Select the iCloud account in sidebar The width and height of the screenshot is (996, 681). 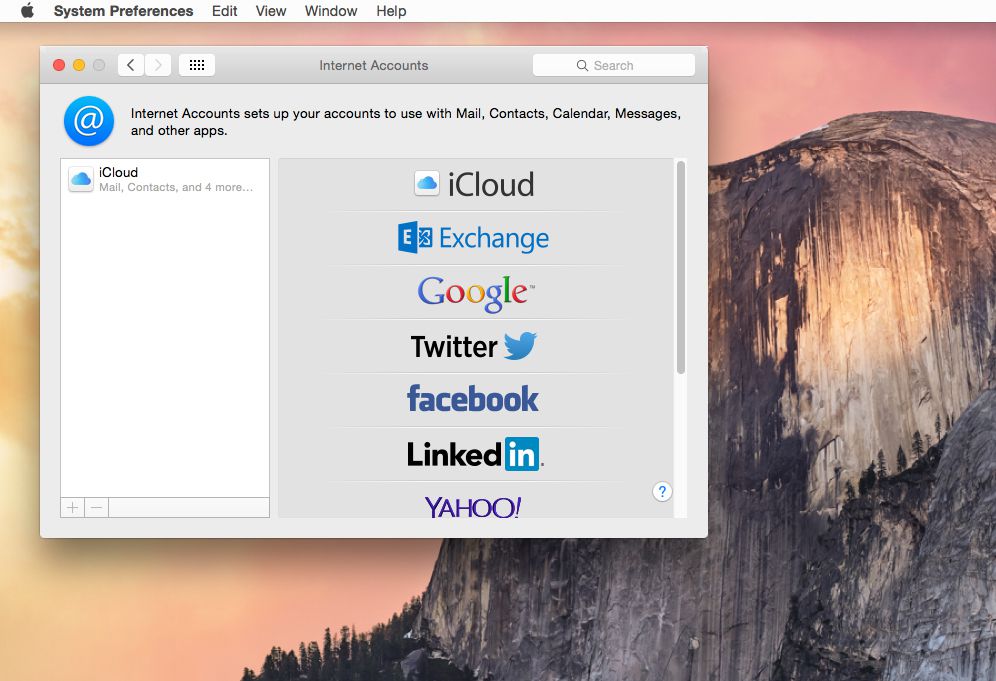[165, 179]
